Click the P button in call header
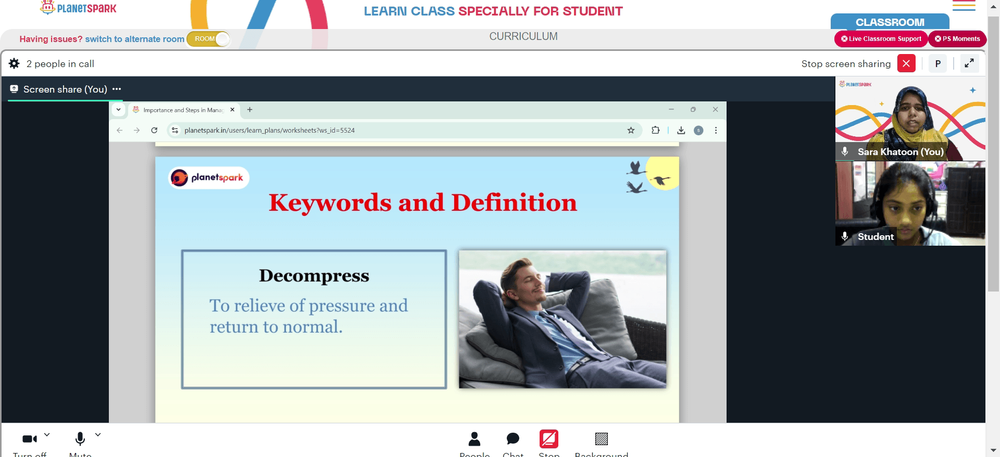 [x=938, y=64]
